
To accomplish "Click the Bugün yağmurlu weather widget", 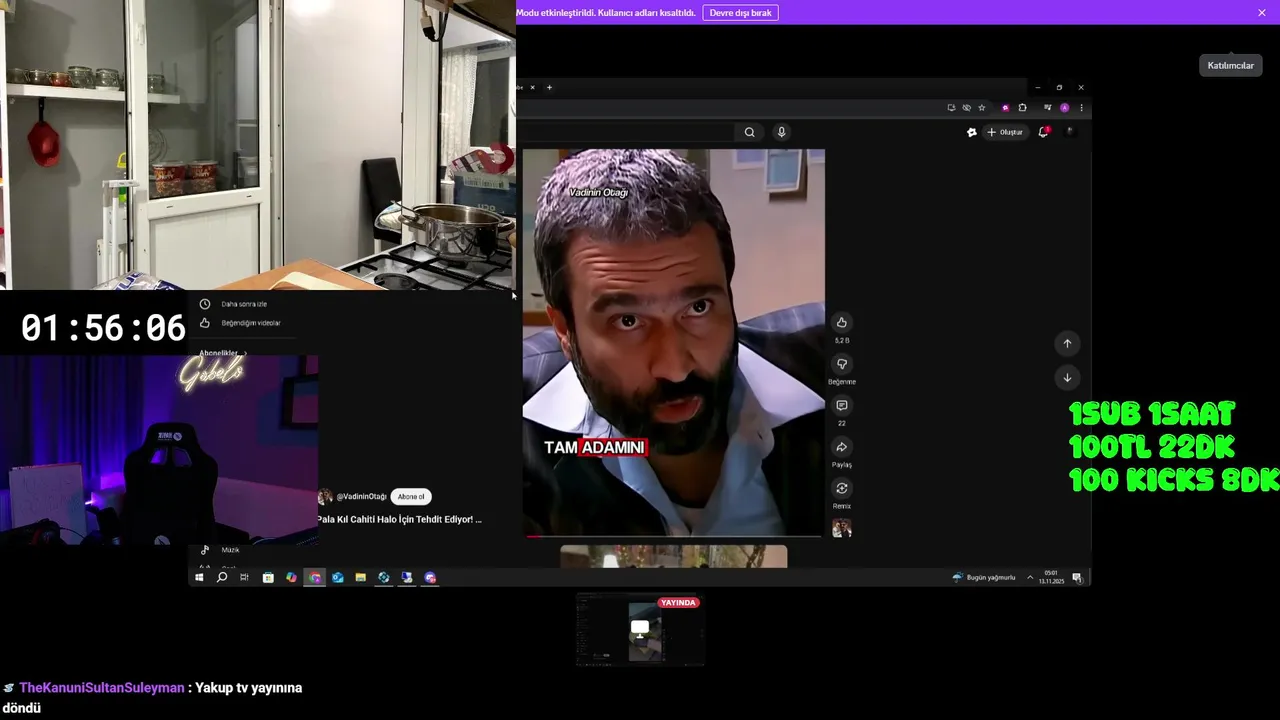I will coord(984,577).
